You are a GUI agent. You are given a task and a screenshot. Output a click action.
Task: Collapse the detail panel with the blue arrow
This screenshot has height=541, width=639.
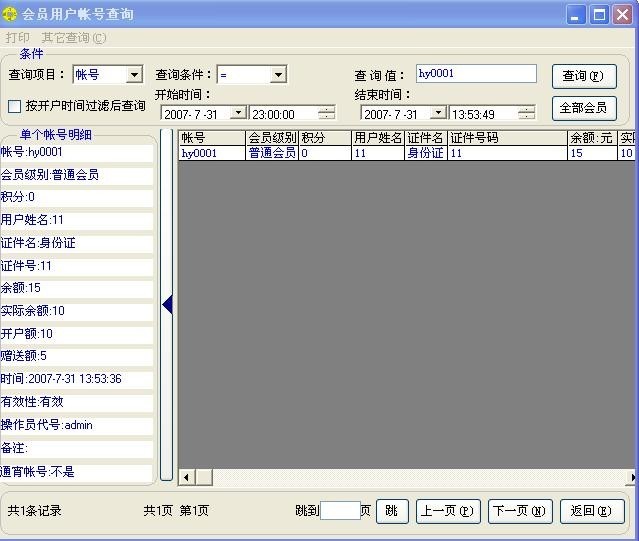(x=167, y=305)
